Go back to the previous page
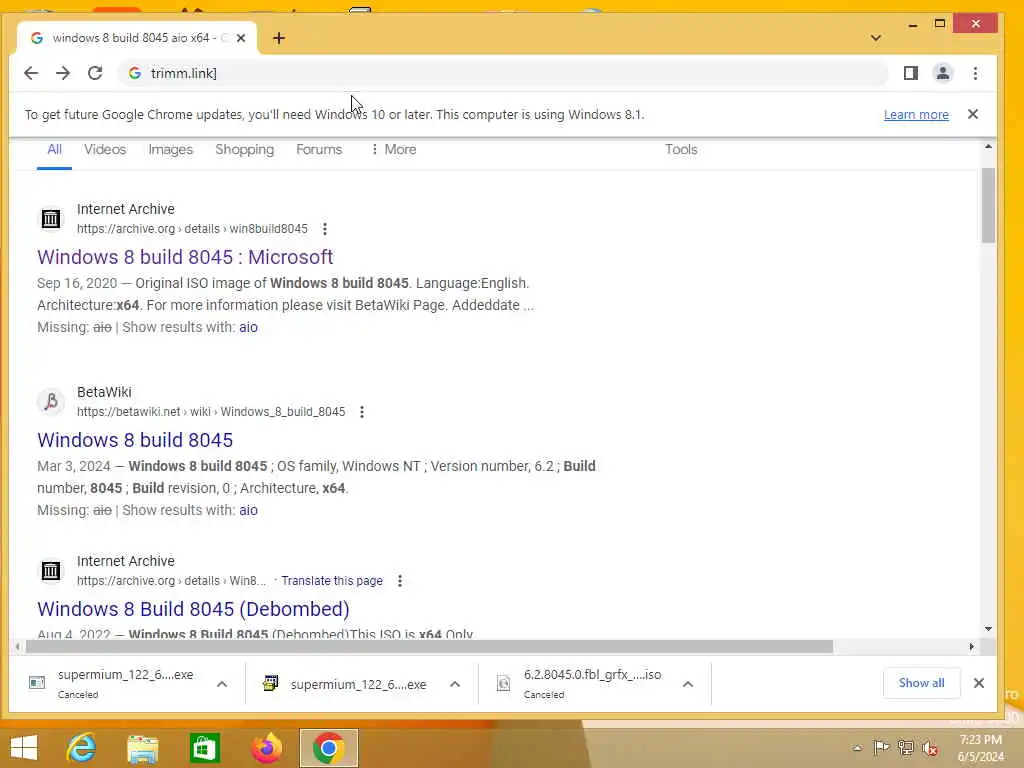 [x=31, y=73]
